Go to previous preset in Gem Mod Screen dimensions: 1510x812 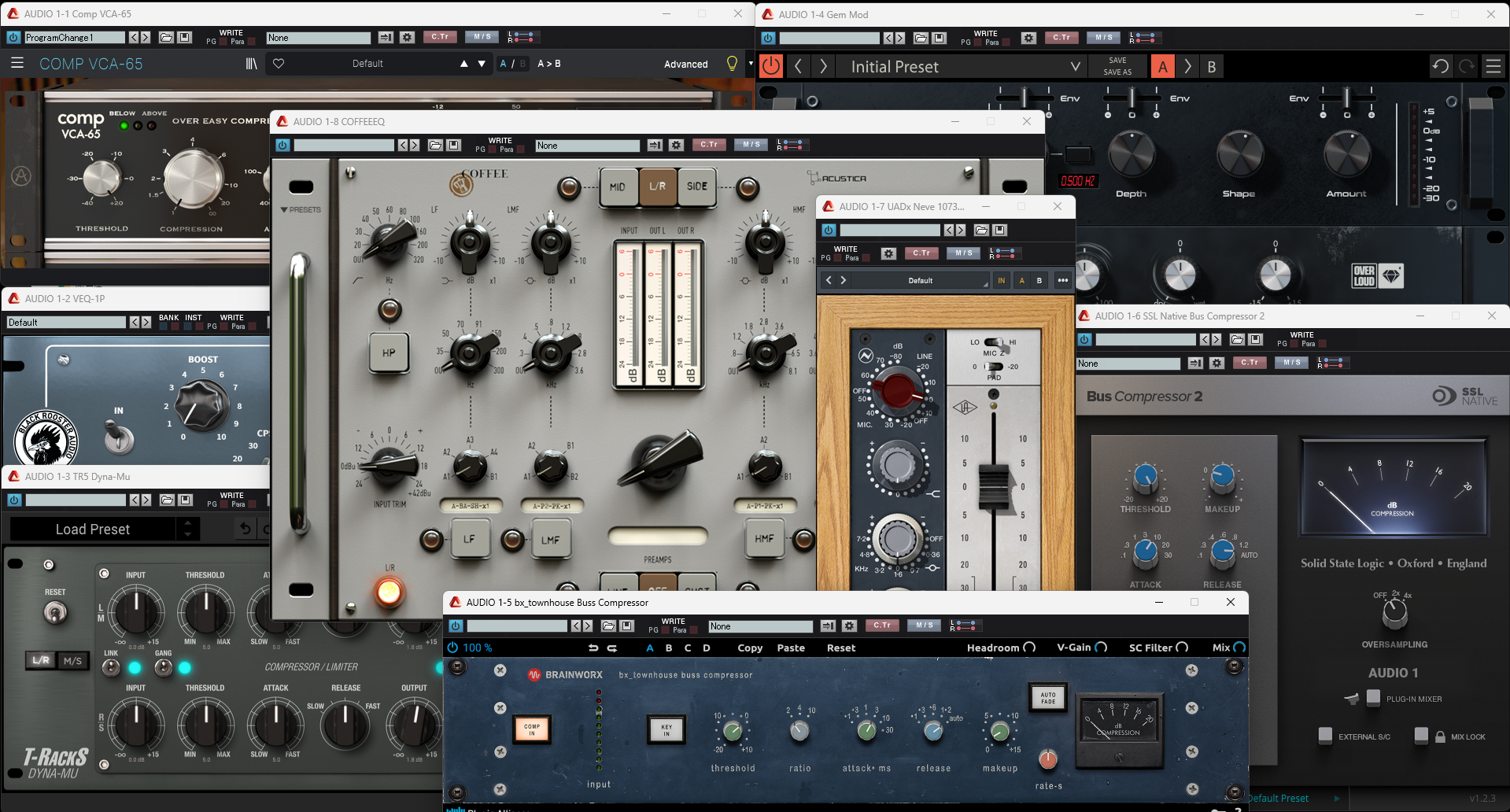(798, 67)
